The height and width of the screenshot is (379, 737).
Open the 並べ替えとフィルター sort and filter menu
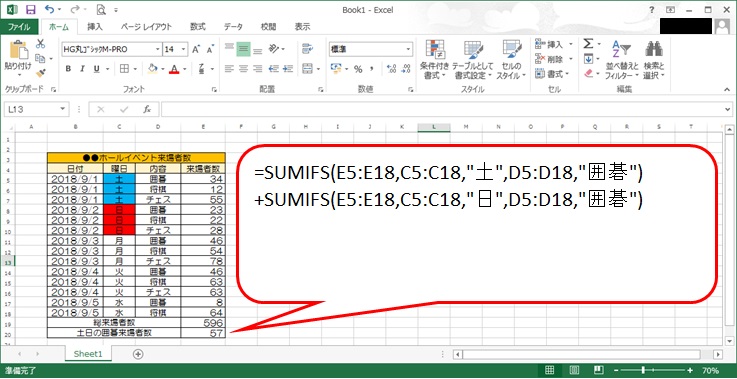point(621,59)
